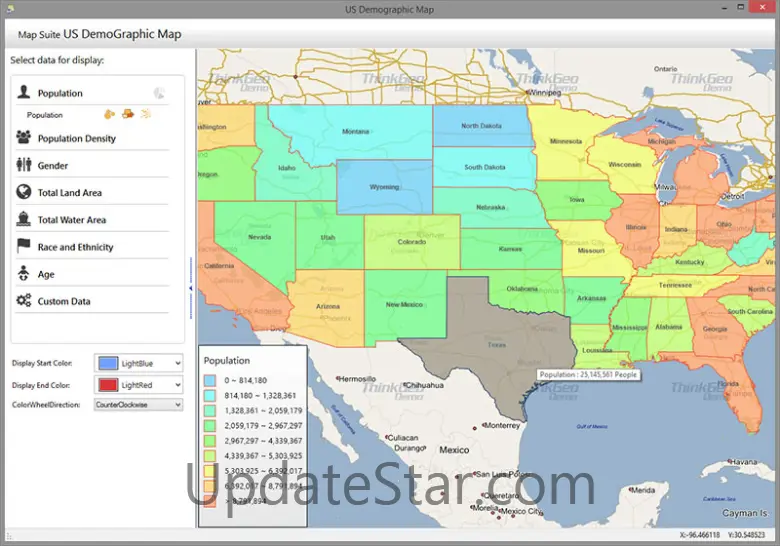Image resolution: width=780 pixels, height=546 pixels.
Task: Select the Race and Ethnicity label
Action: click(76, 247)
